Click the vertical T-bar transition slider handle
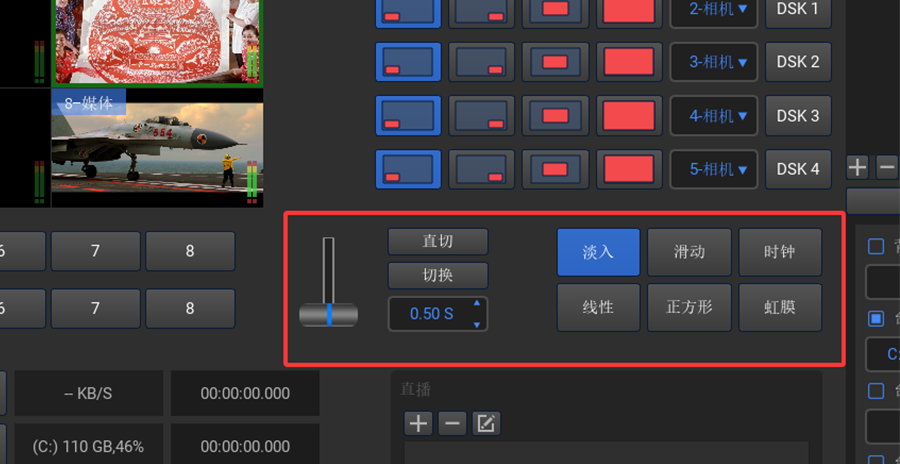The image size is (900, 464). 328,315
